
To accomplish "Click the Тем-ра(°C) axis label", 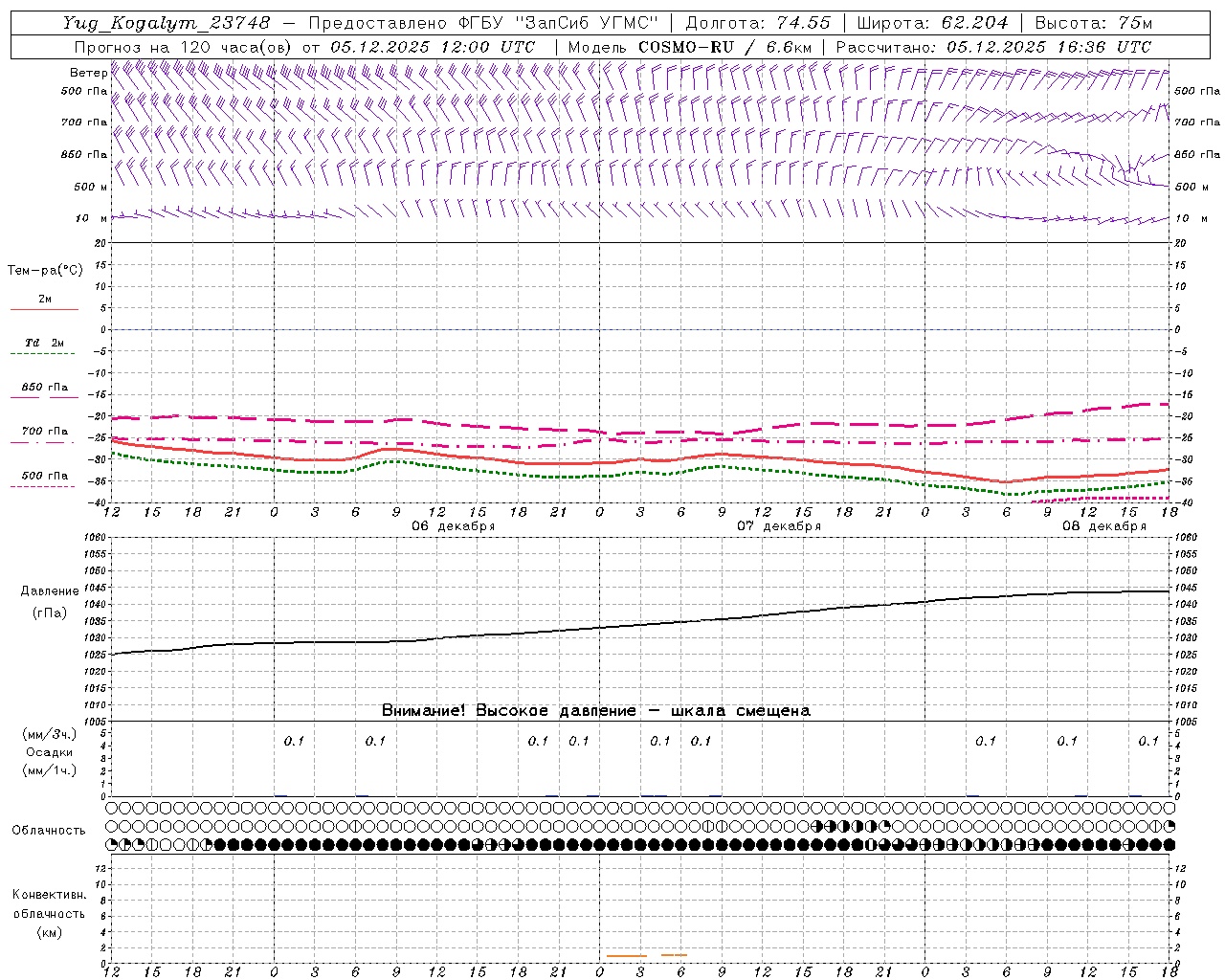I will 45,271.
